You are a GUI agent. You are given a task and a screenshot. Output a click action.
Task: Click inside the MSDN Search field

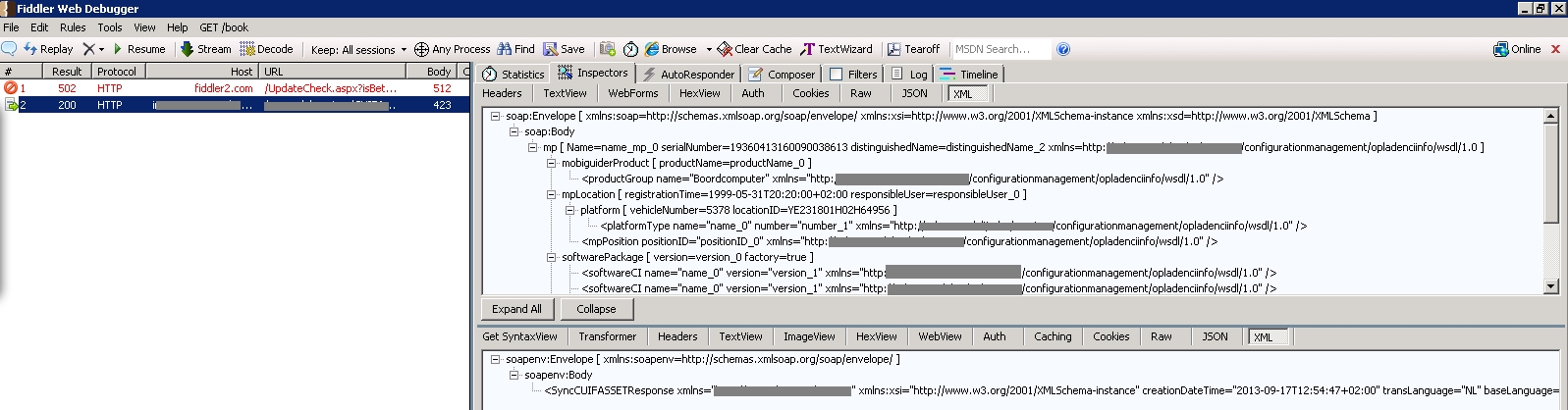[1000, 49]
